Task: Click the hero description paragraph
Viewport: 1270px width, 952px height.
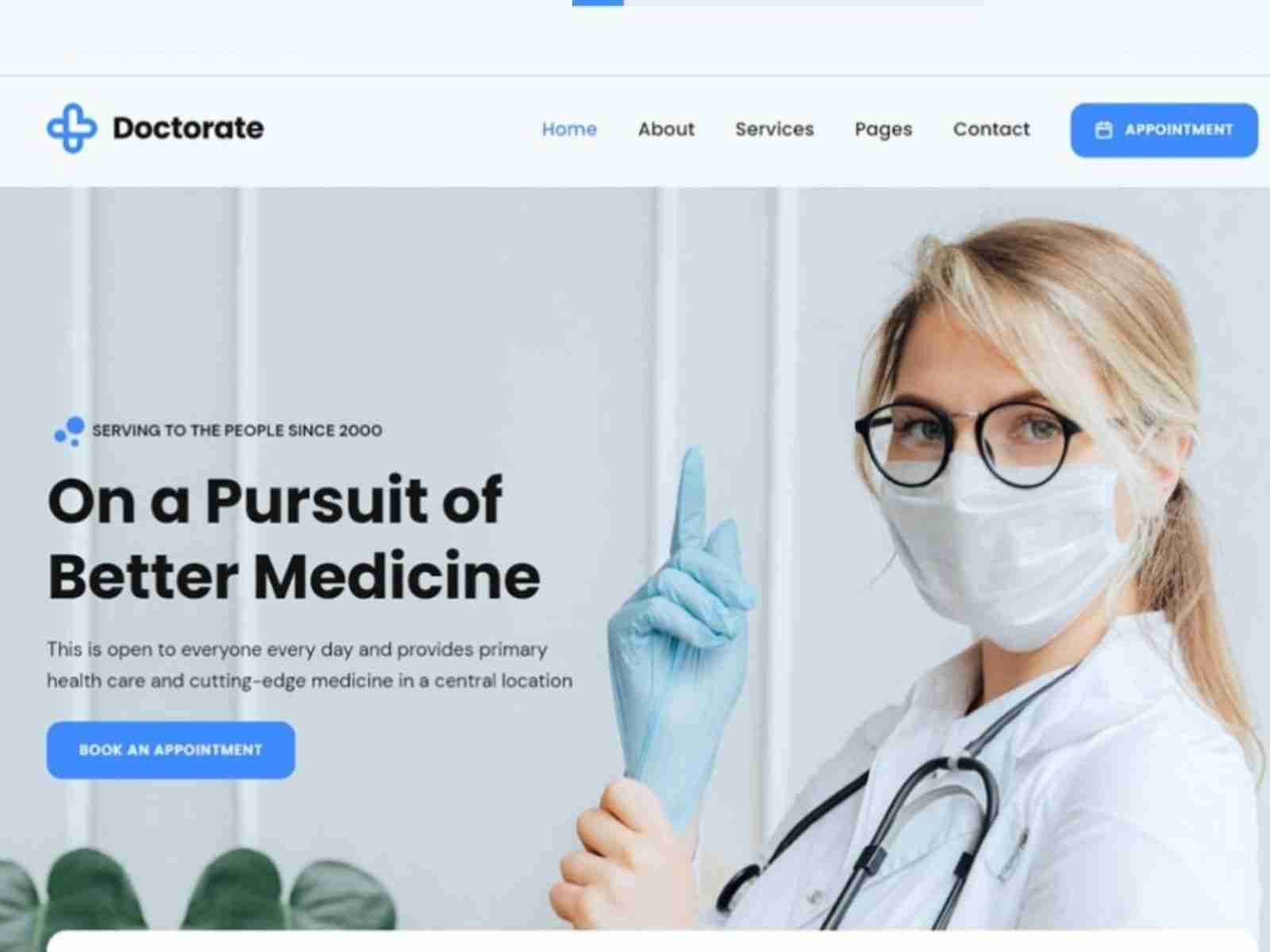Action: click(310, 665)
